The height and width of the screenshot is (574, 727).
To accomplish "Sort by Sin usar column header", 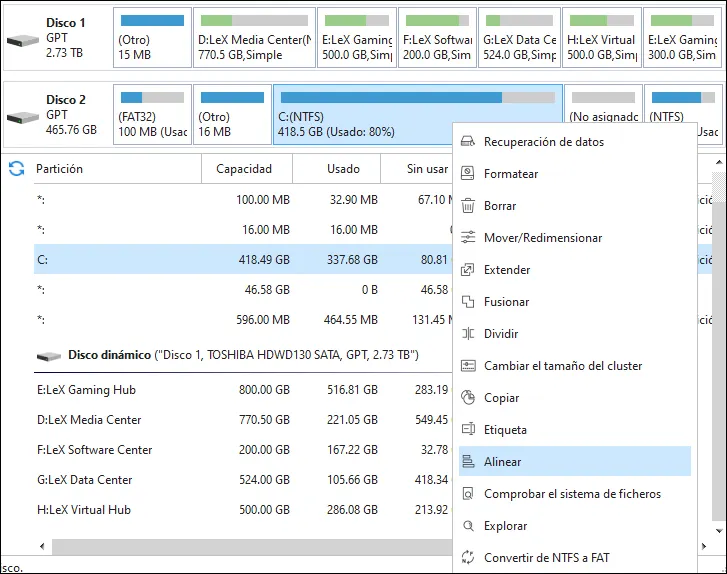I will (417, 169).
